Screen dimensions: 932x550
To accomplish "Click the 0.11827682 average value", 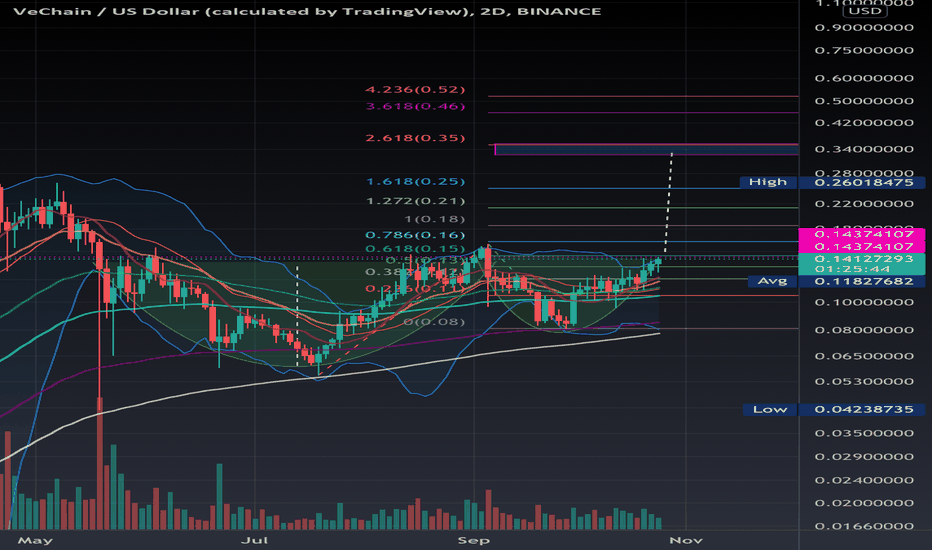I will (x=864, y=281).
